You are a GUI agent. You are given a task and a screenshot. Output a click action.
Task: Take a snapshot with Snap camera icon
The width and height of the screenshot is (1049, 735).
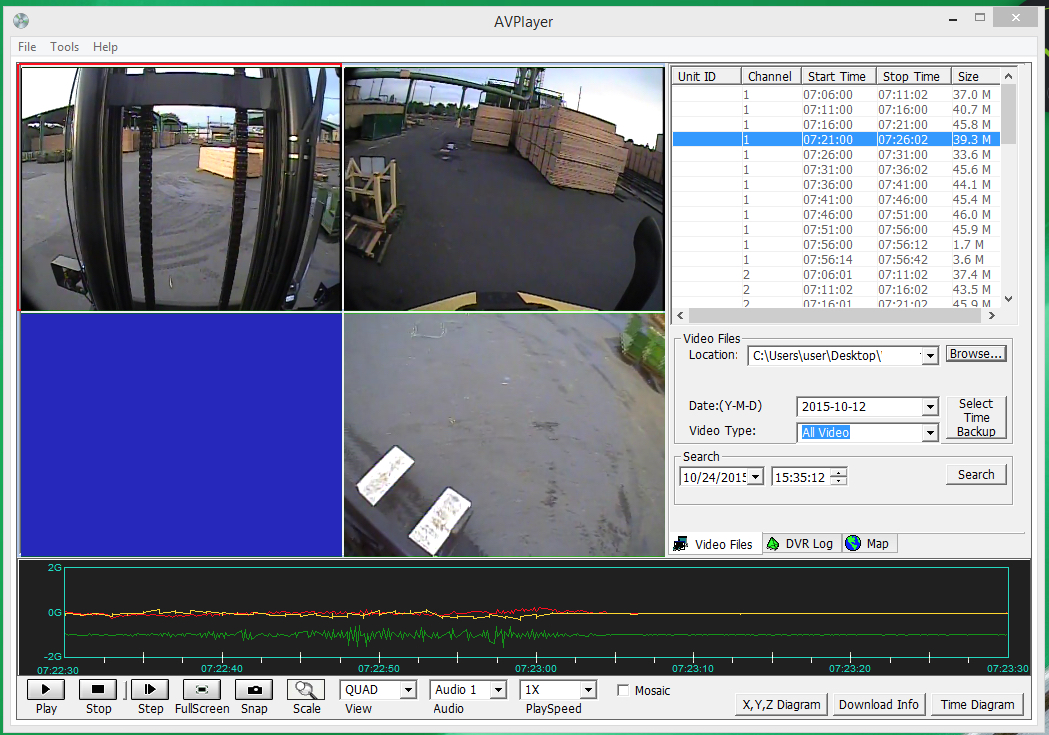254,690
